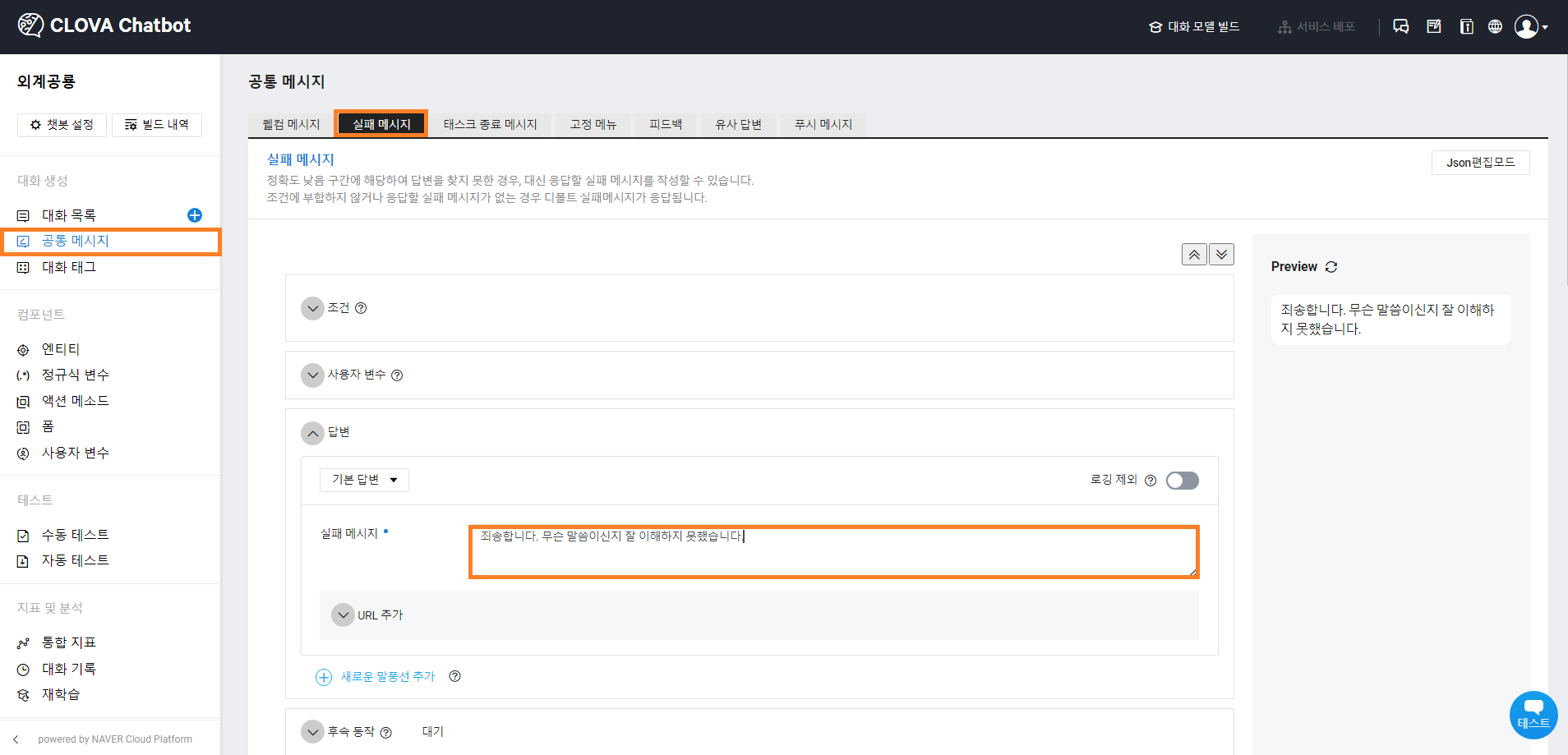Open the 고정 메뉴 tab
This screenshot has width=1568, height=755.
click(593, 124)
